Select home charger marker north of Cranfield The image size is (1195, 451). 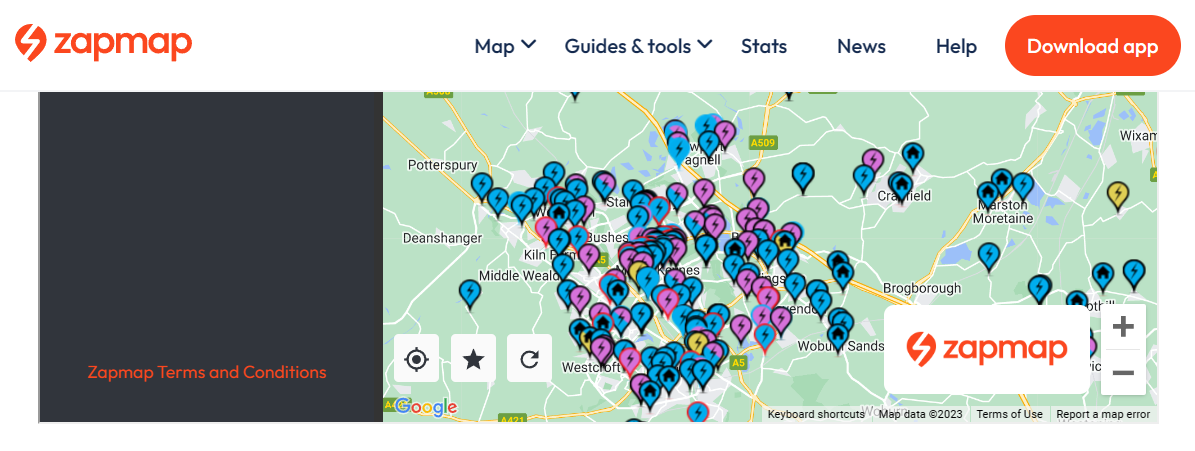coord(912,157)
